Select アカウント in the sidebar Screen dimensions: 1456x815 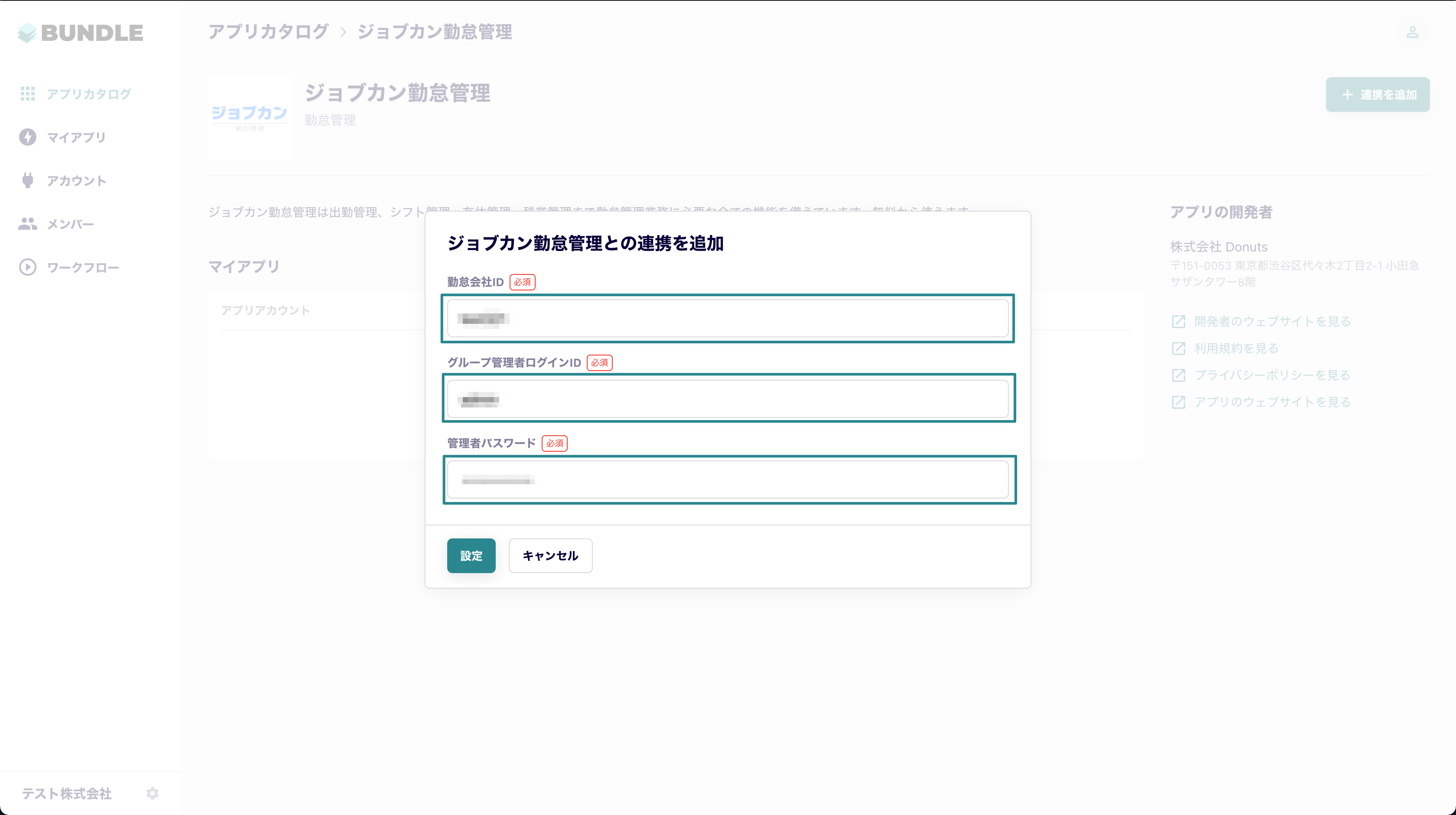coord(76,181)
